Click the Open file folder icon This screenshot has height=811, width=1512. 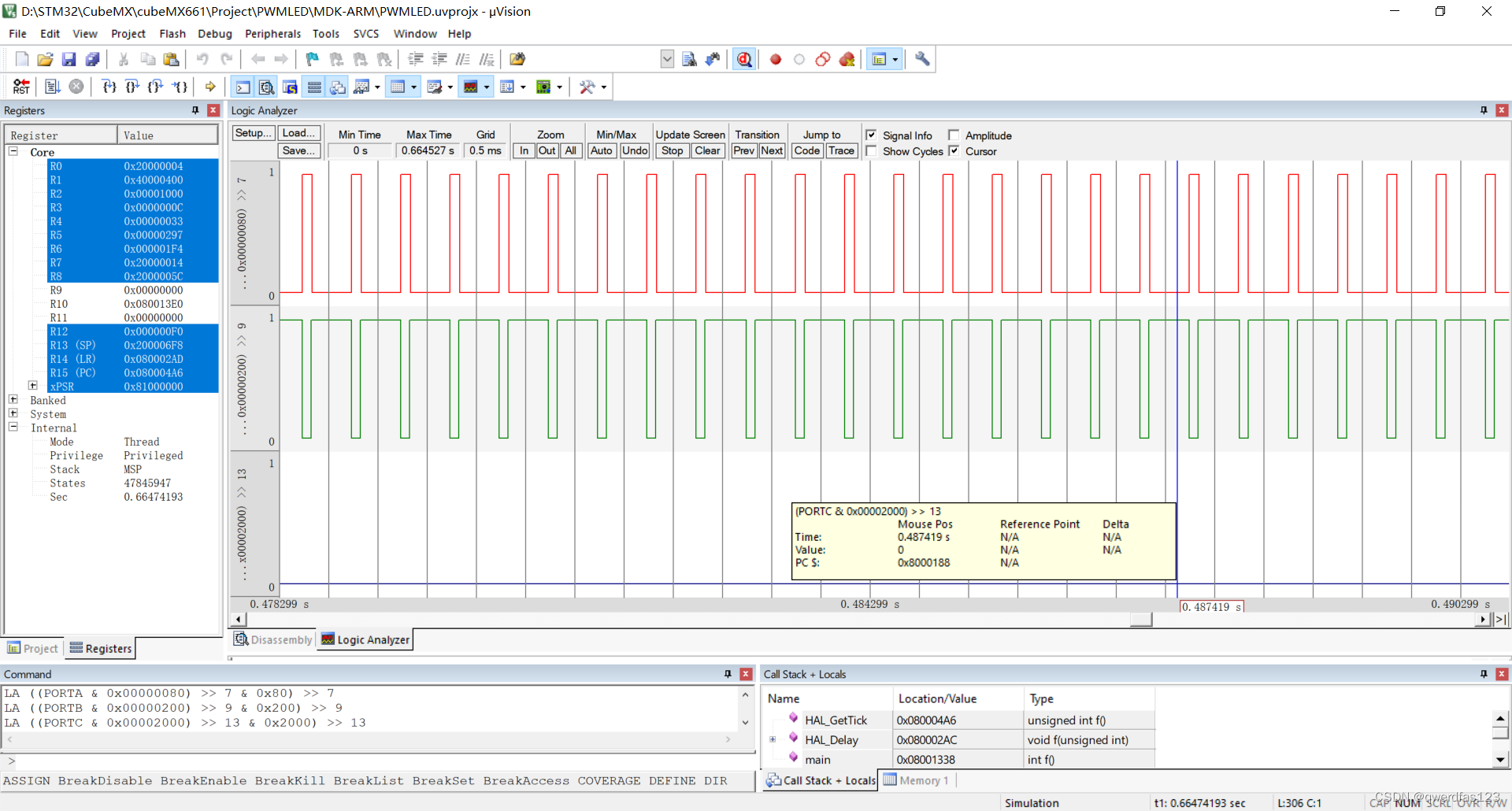pos(45,59)
